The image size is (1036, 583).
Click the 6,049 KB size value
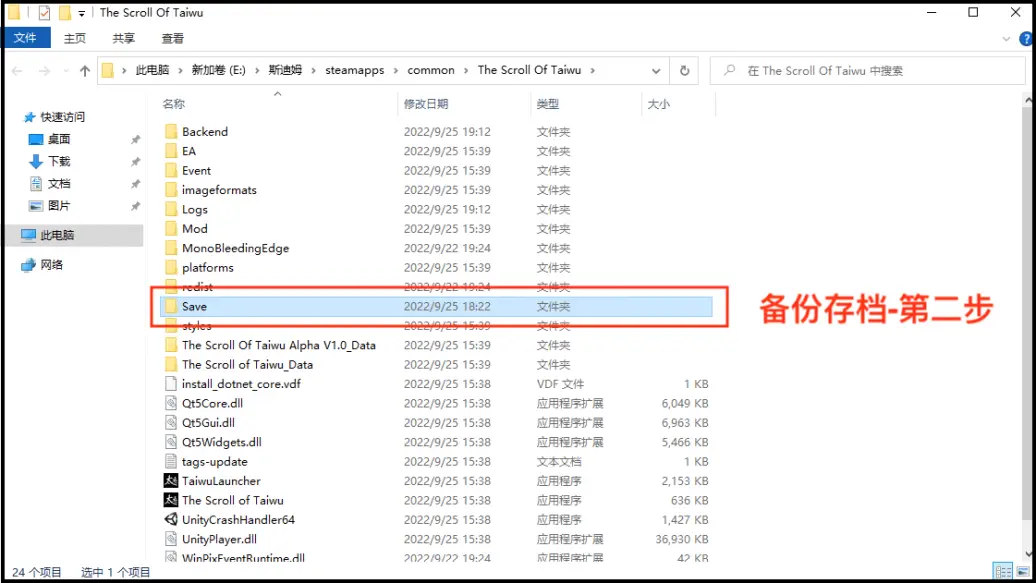685,403
